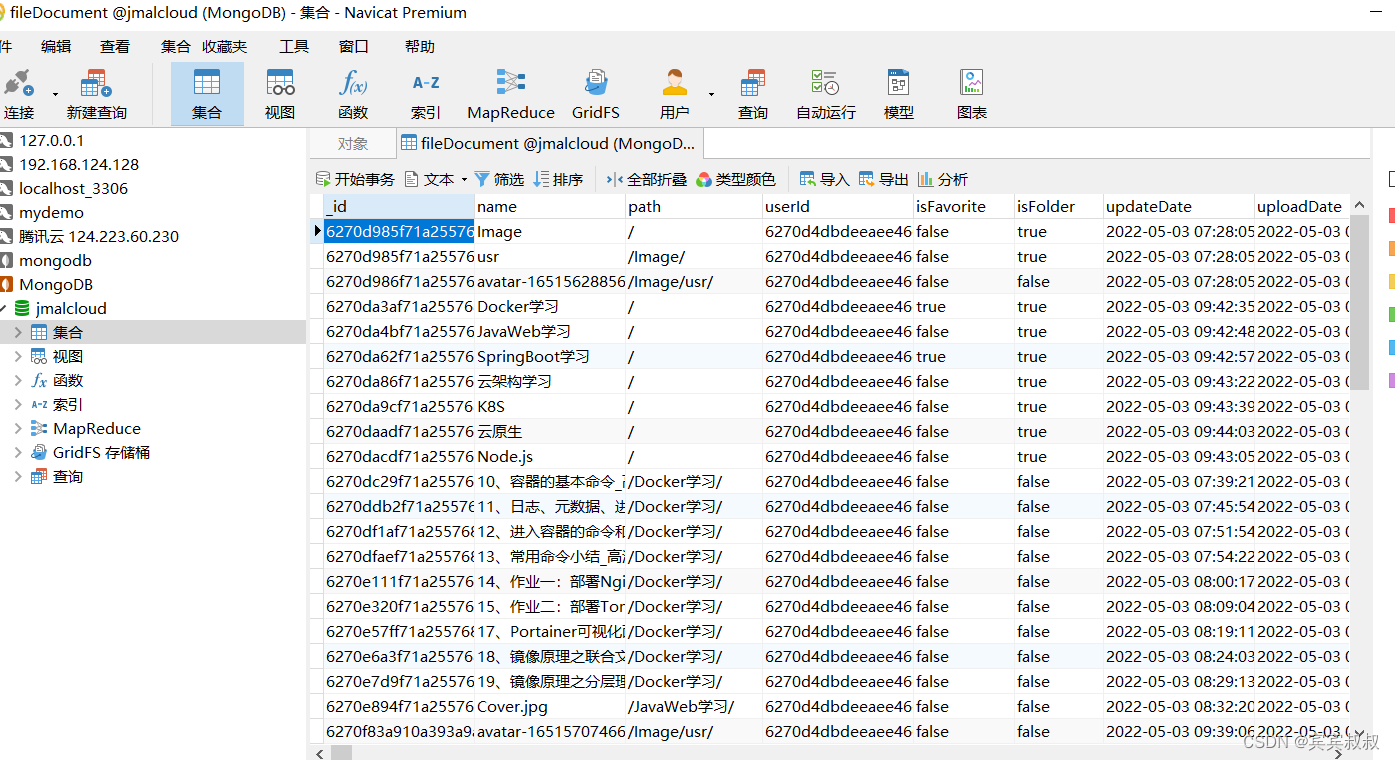Click the 筛选 (Filter) button

[499, 179]
